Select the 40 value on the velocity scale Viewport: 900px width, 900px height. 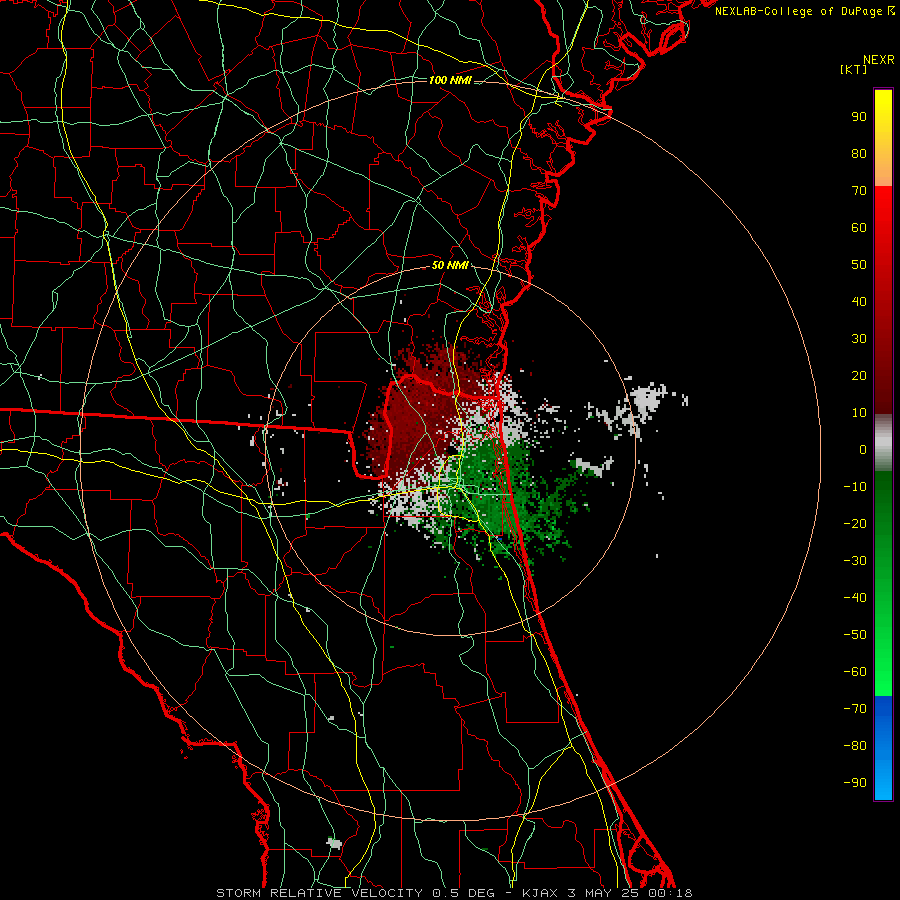pyautogui.click(x=859, y=301)
